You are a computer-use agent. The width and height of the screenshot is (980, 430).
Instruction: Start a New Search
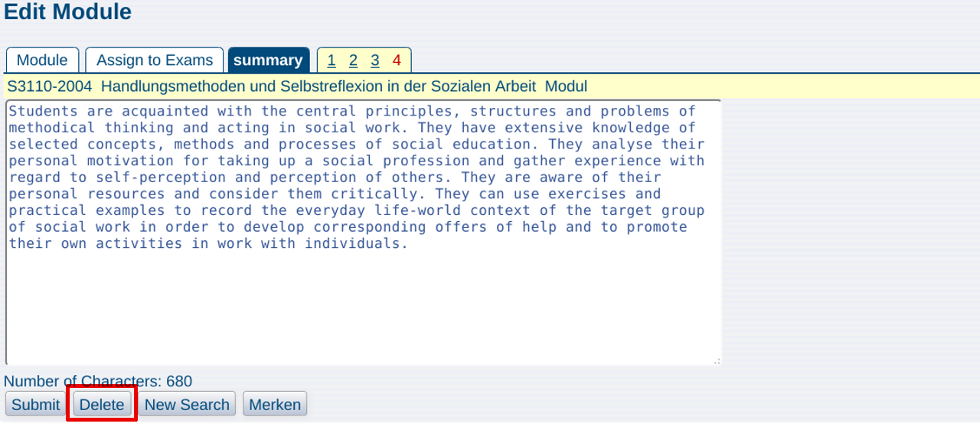tap(187, 404)
